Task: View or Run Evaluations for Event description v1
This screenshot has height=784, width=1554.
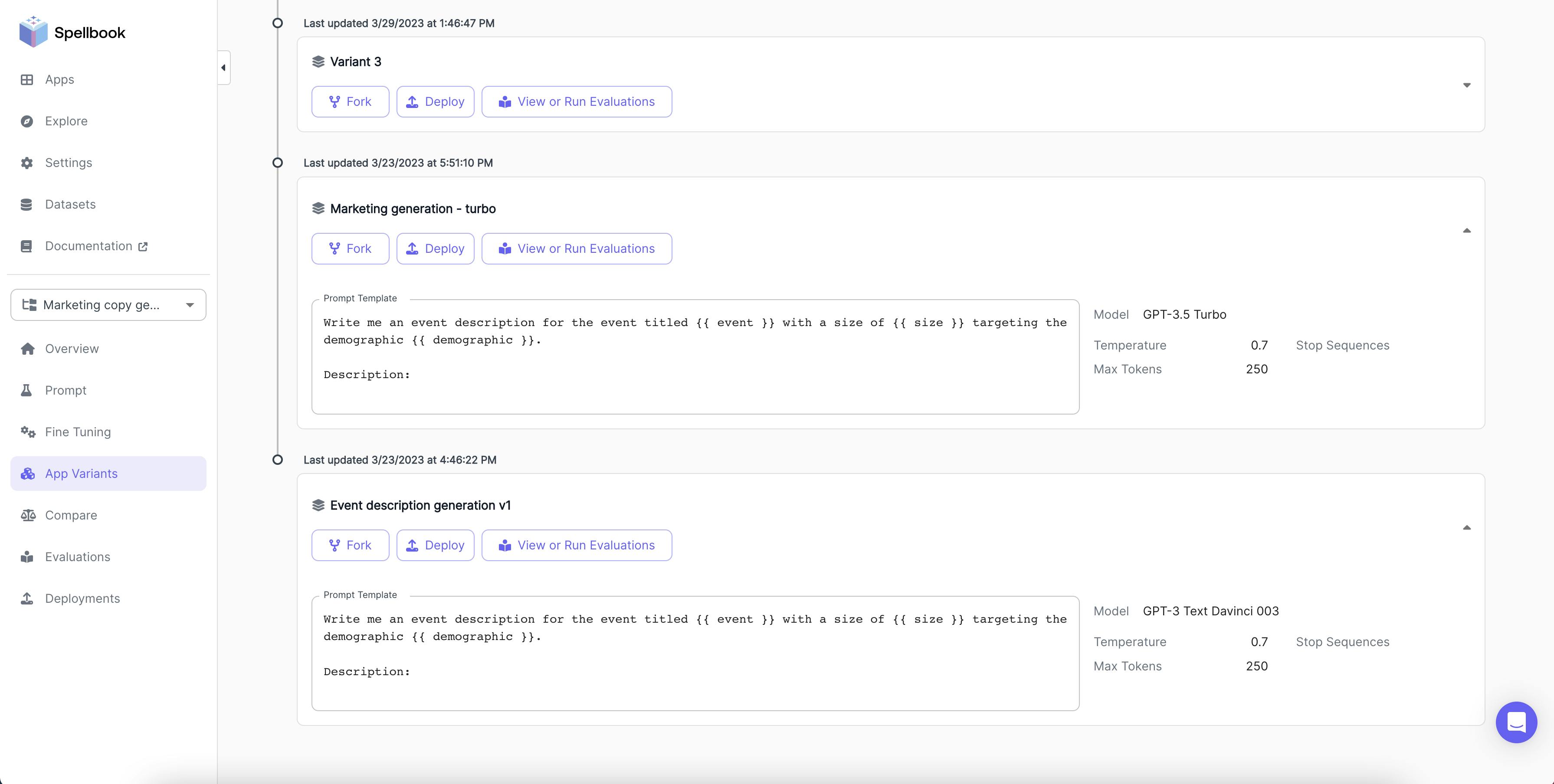Action: (x=576, y=545)
